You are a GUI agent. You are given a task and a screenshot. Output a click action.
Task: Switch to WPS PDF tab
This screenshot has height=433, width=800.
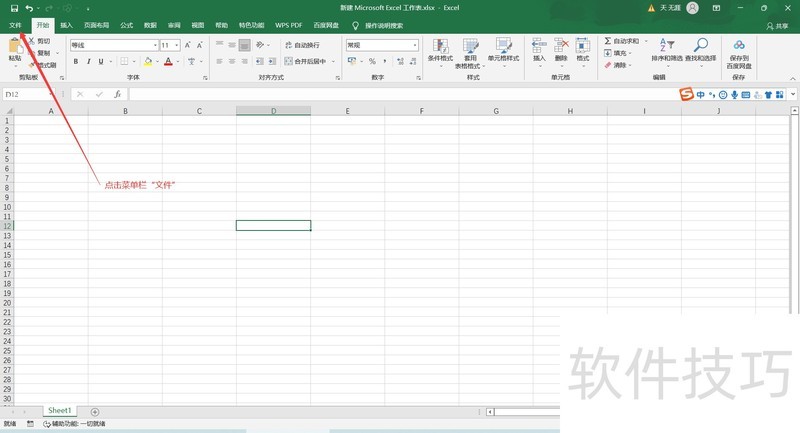(x=289, y=25)
